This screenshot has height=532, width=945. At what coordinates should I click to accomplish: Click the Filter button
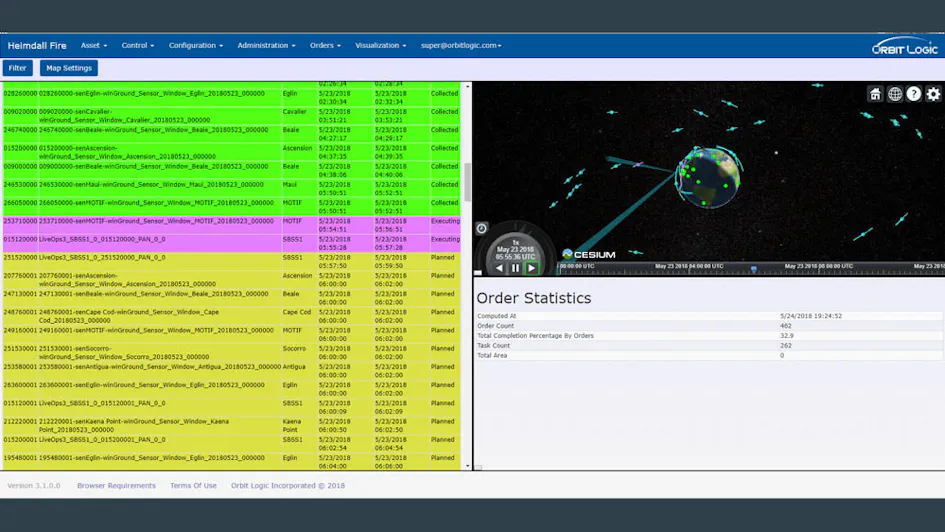point(17,68)
